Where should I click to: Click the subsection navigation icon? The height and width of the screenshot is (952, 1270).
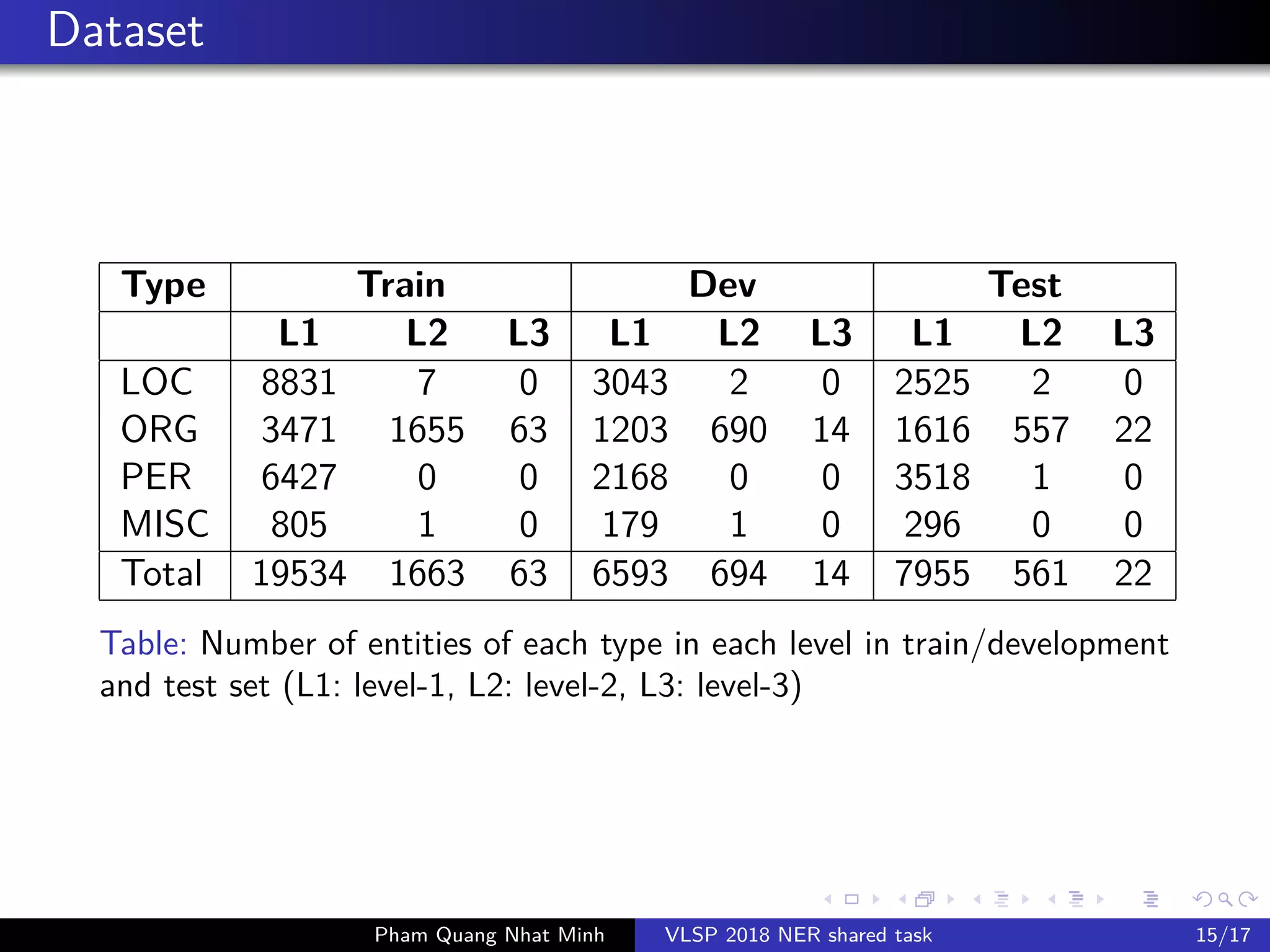pyautogui.click(x=1001, y=899)
